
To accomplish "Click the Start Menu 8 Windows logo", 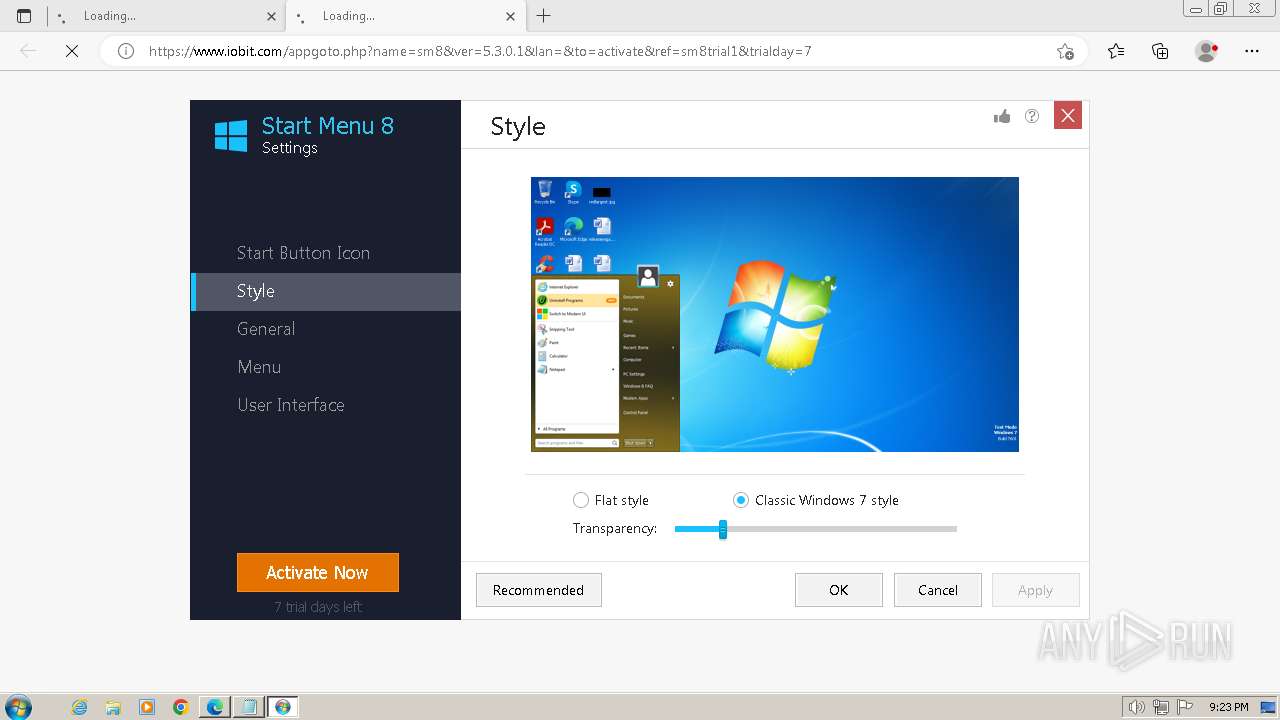I will tap(231, 135).
